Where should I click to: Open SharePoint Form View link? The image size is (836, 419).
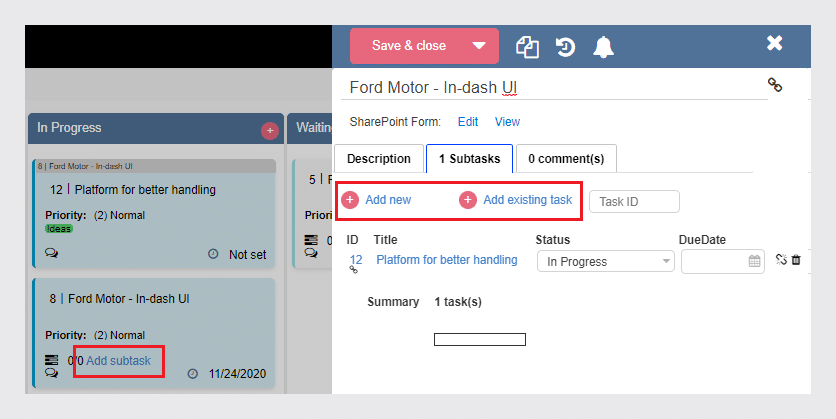click(507, 122)
